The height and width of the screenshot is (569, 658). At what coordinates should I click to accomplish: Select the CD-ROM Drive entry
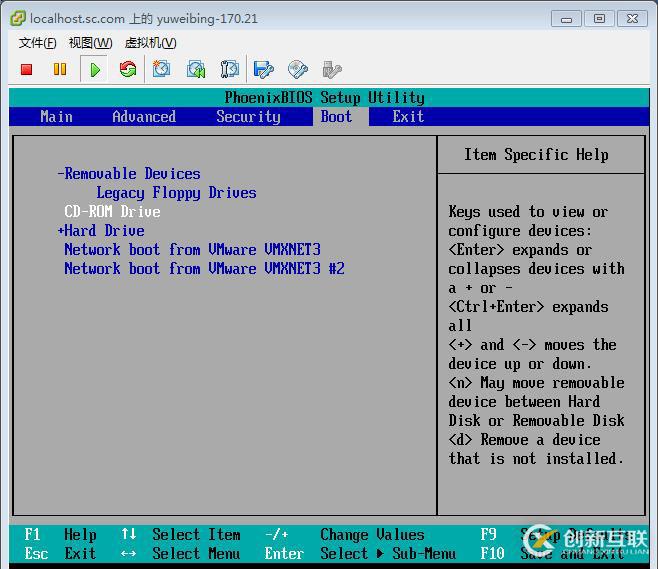112,211
